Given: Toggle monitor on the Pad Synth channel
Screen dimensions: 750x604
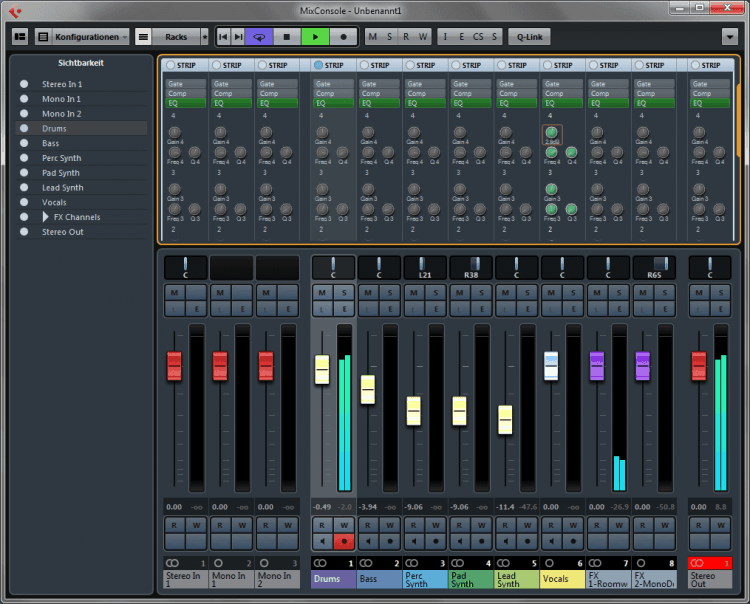Looking at the screenshot, I should pyautogui.click(x=460, y=541).
